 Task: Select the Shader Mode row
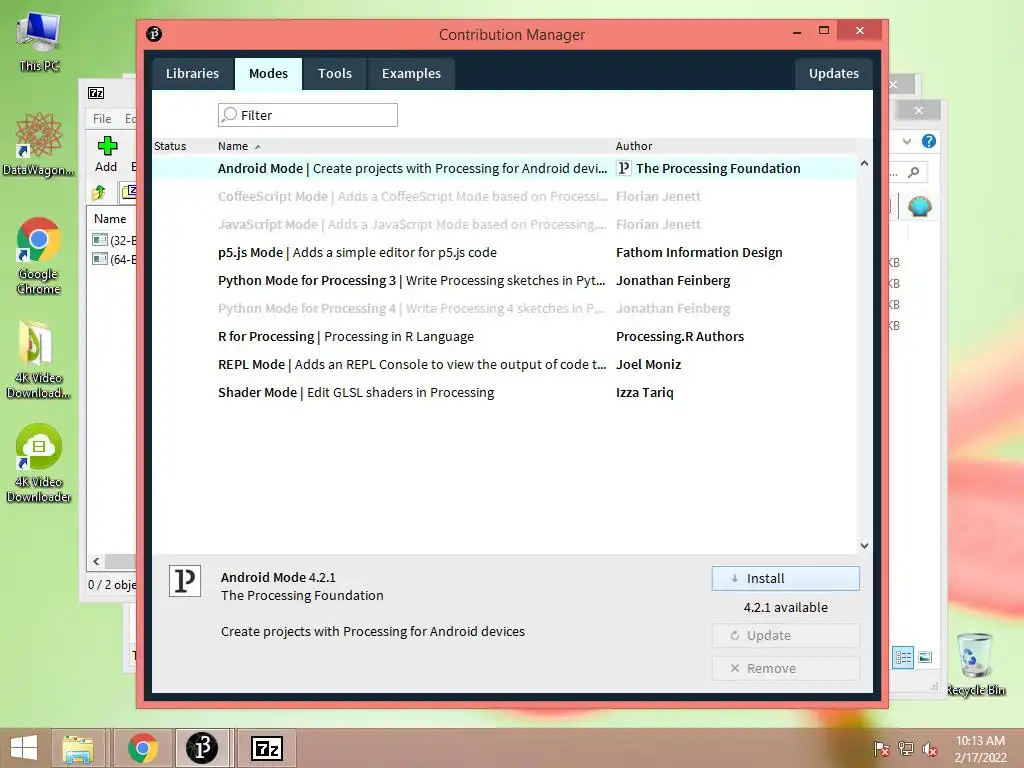point(504,393)
